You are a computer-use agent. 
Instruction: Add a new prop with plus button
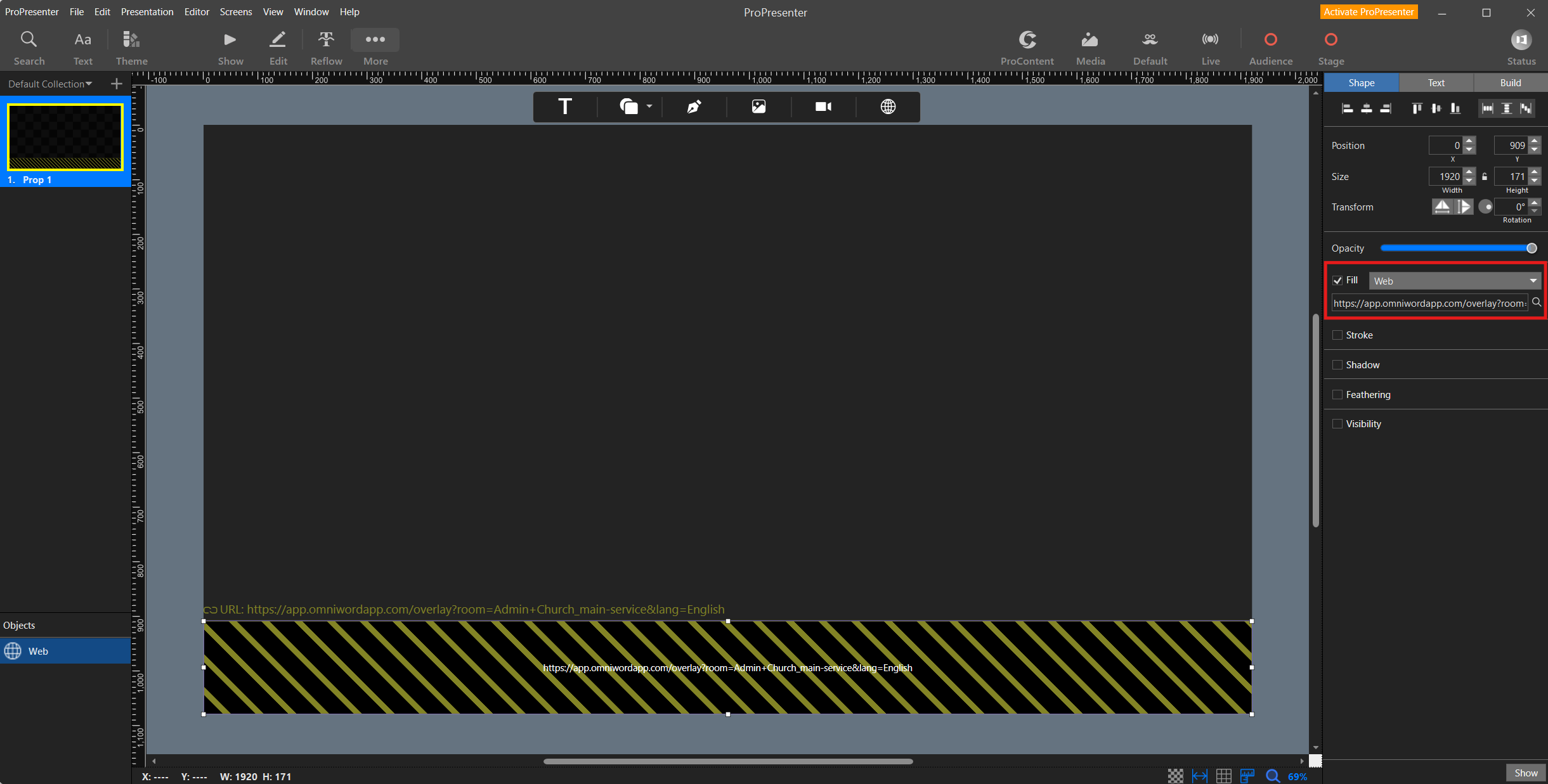coord(116,84)
